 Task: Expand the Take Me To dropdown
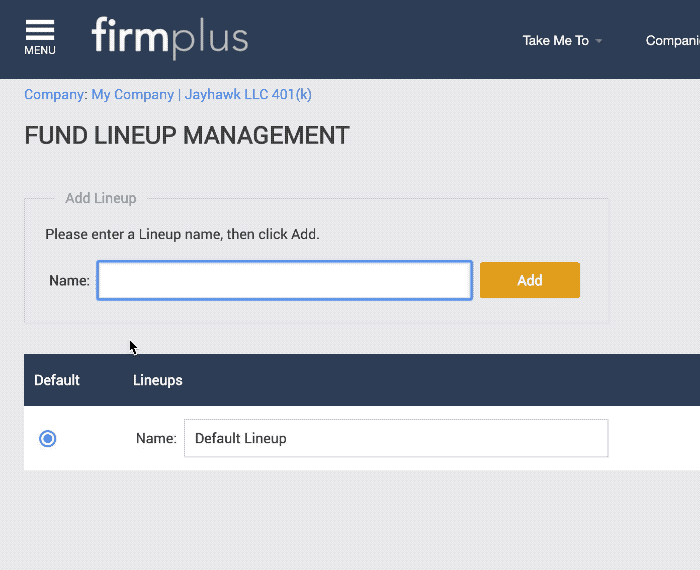tap(562, 41)
